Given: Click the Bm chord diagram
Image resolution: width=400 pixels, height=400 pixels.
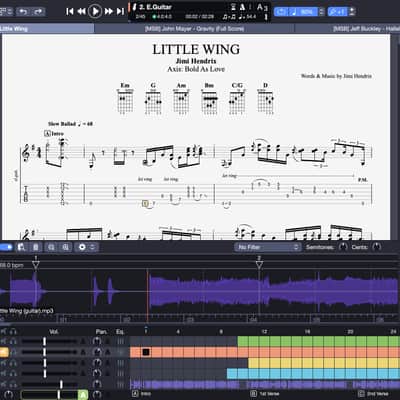Looking at the screenshot, I should point(209,98).
